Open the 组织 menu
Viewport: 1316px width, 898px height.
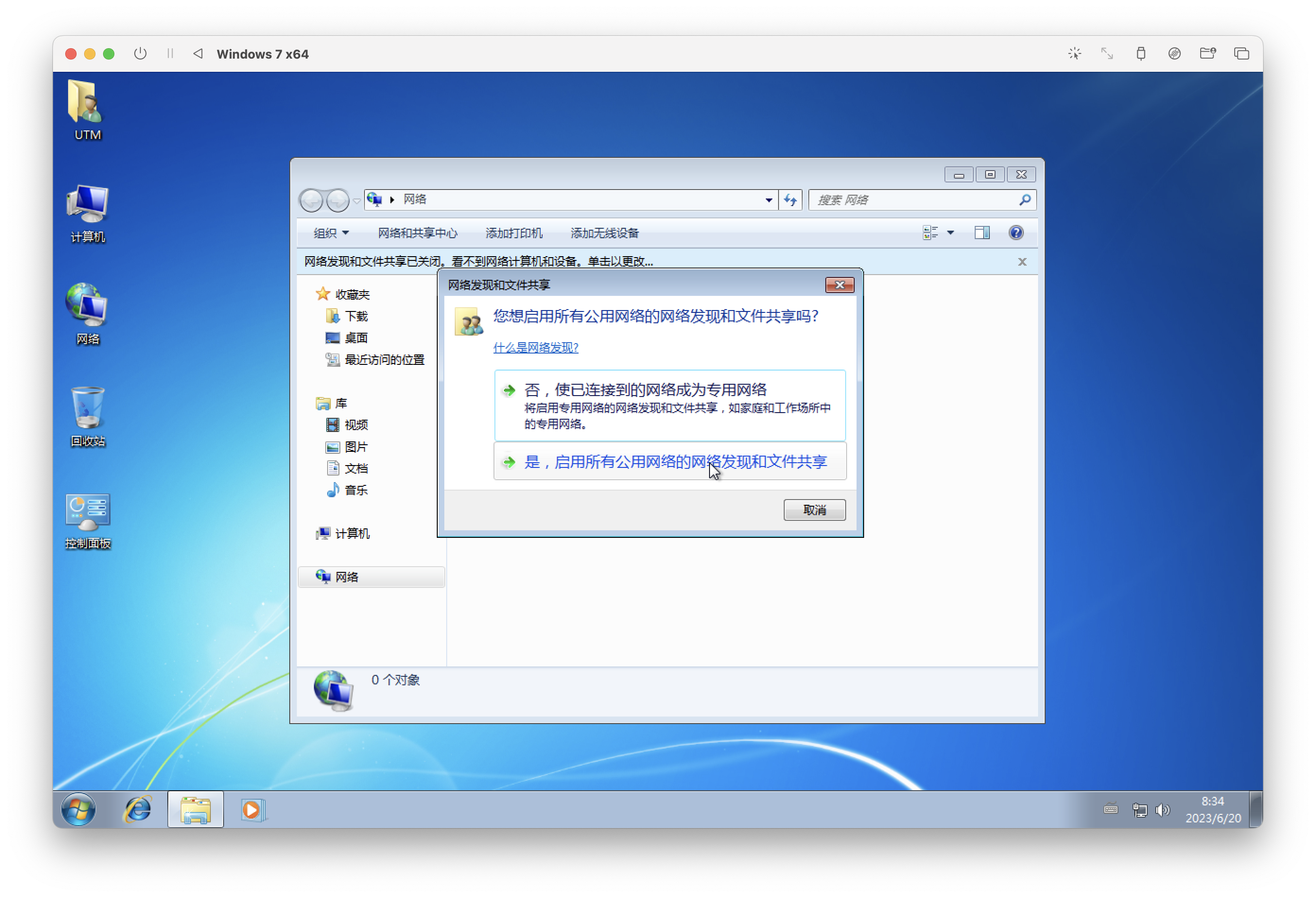330,233
